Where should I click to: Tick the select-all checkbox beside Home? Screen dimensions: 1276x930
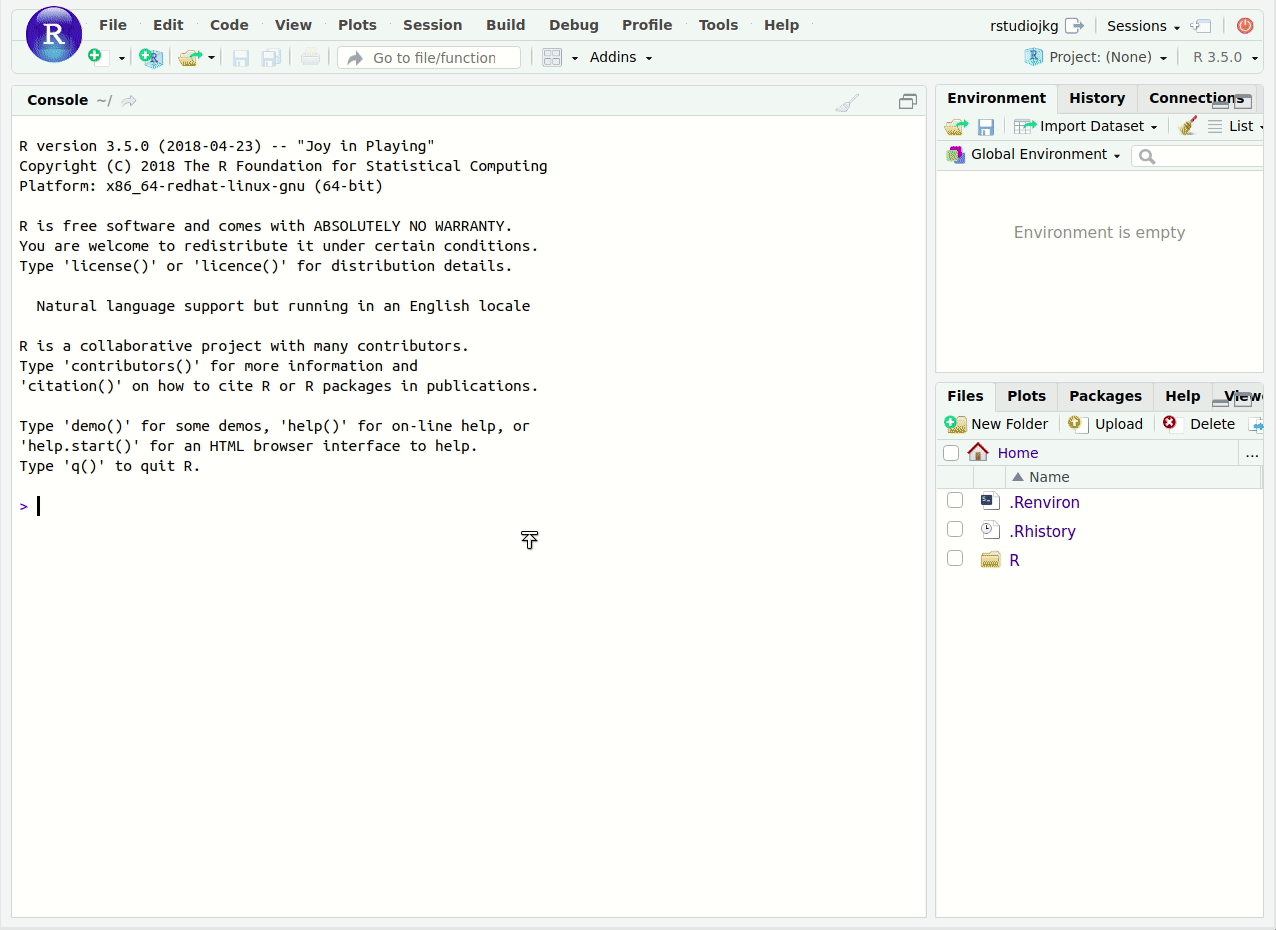pos(951,453)
